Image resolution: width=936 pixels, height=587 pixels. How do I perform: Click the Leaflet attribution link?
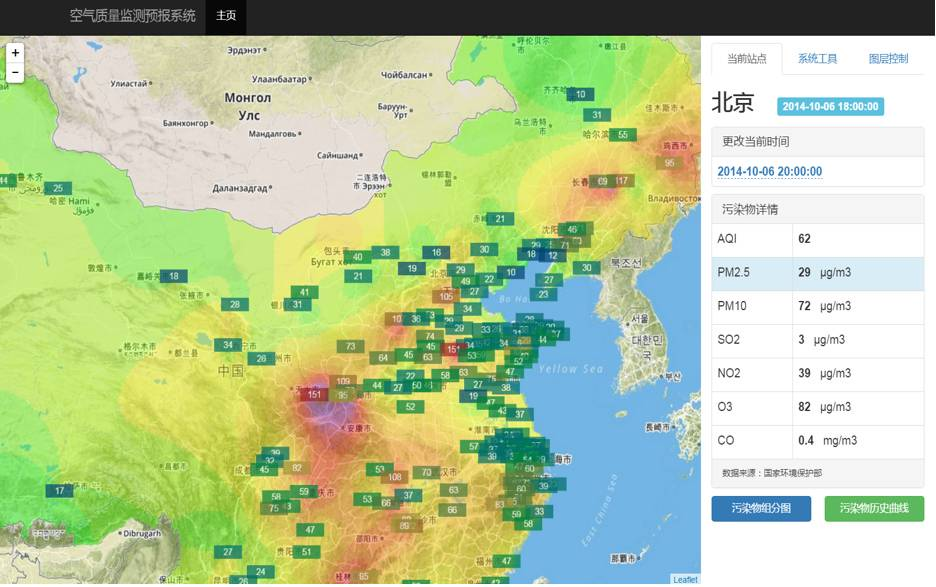point(685,579)
